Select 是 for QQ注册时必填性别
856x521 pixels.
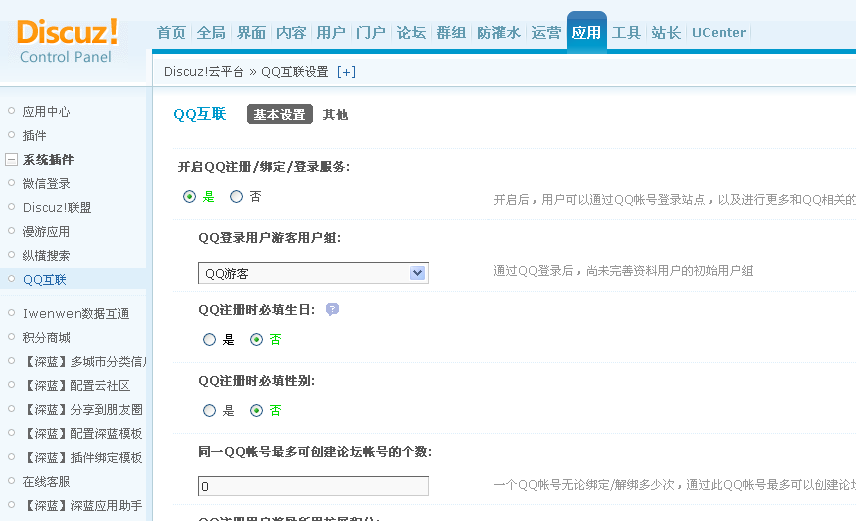[210, 411]
